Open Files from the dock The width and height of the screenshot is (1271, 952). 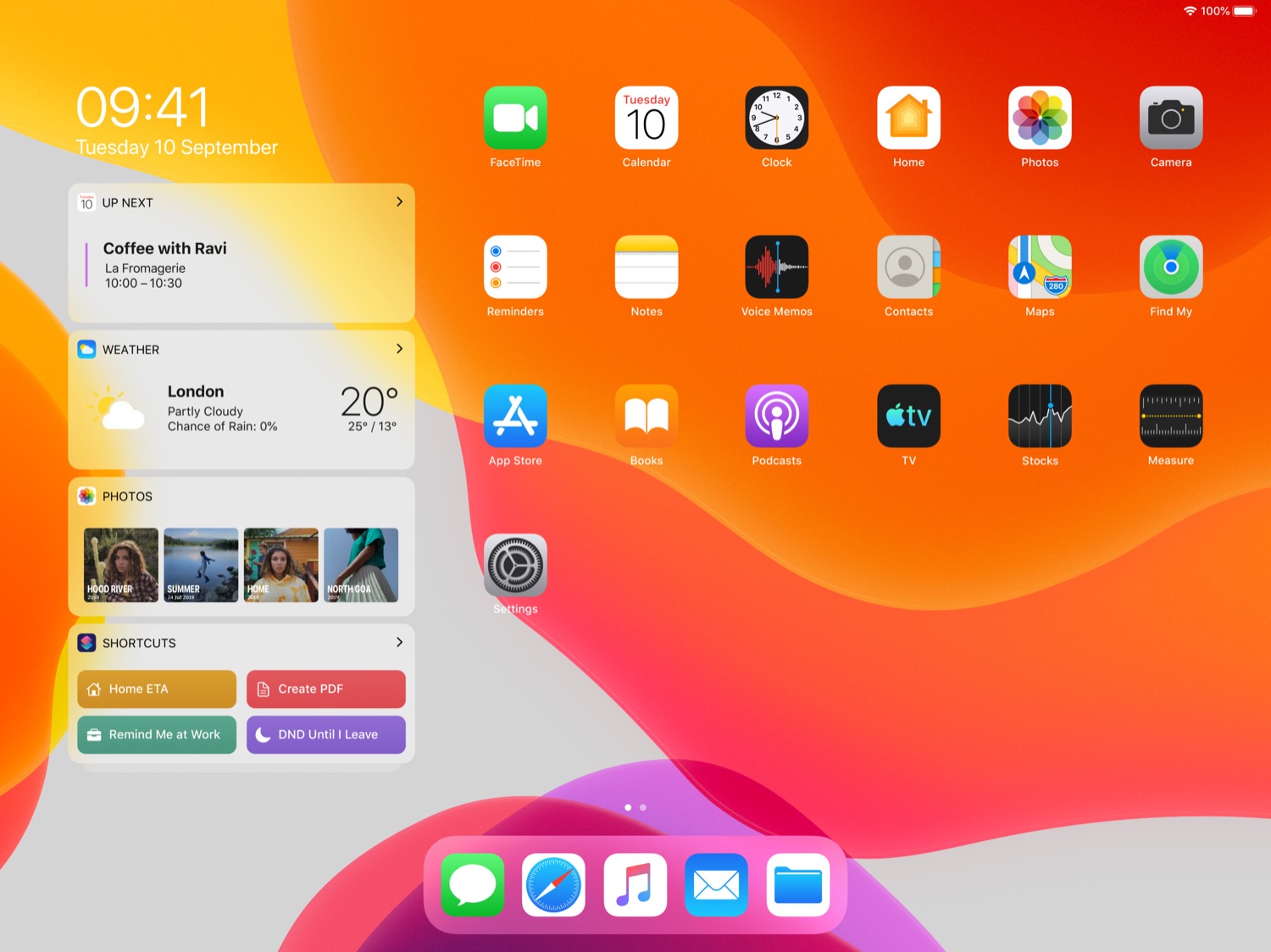[797, 885]
